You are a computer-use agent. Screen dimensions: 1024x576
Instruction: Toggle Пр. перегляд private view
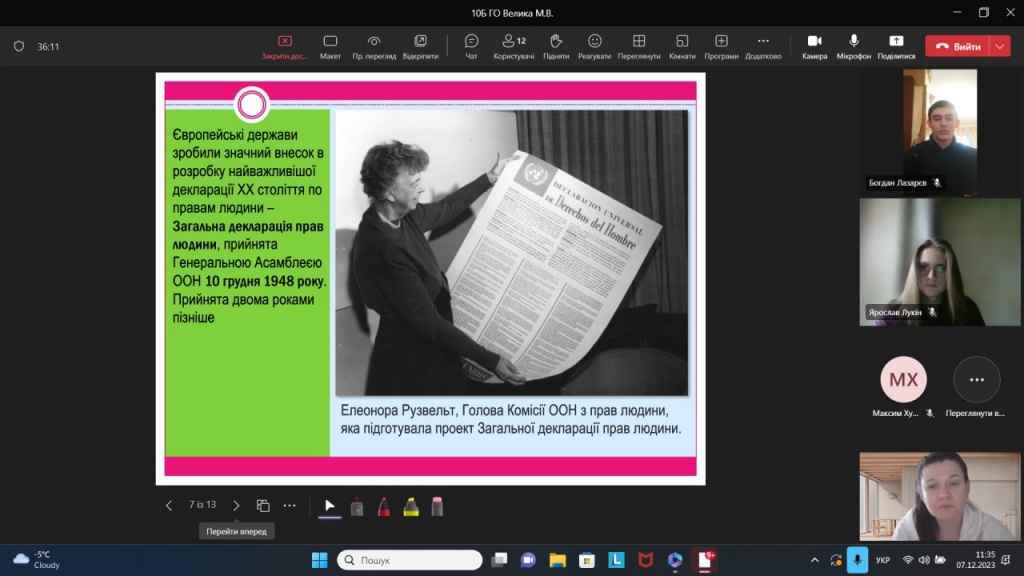coord(374,46)
